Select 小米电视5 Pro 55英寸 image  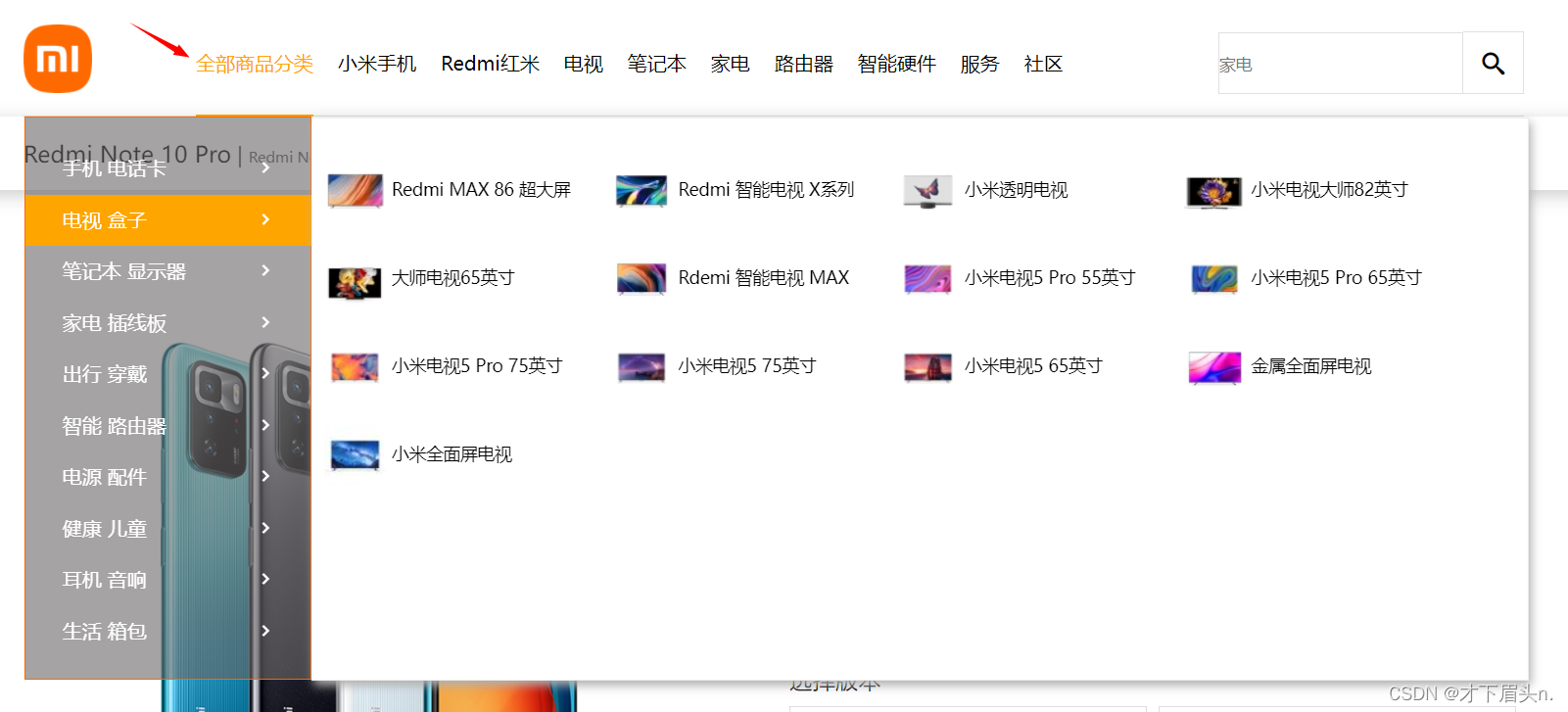pos(927,278)
